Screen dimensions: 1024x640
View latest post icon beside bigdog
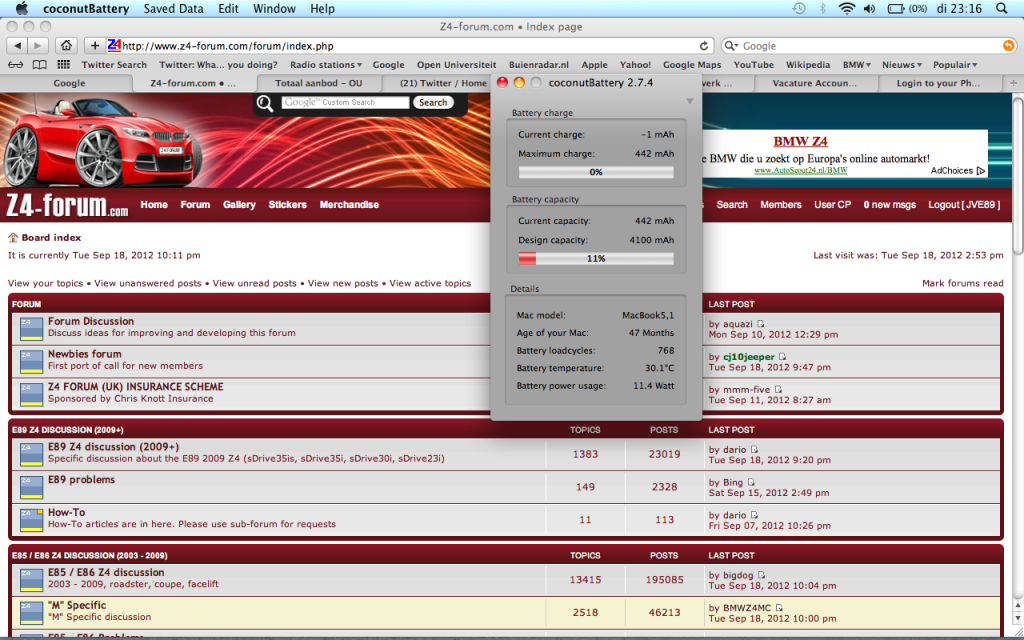click(x=761, y=575)
